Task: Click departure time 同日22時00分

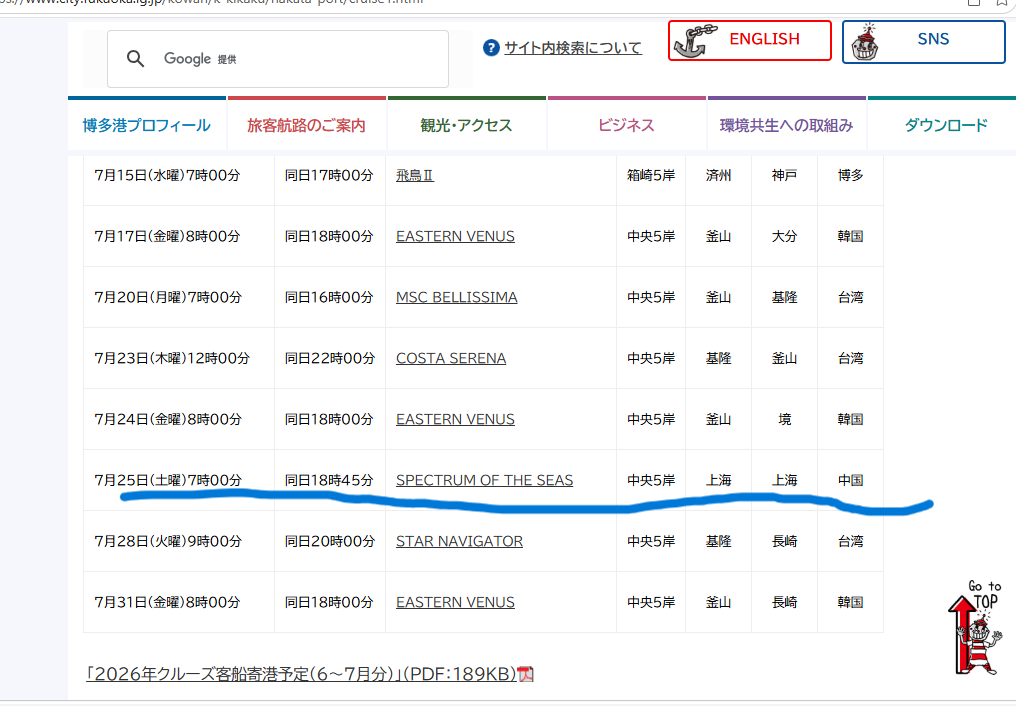Action: click(x=330, y=358)
